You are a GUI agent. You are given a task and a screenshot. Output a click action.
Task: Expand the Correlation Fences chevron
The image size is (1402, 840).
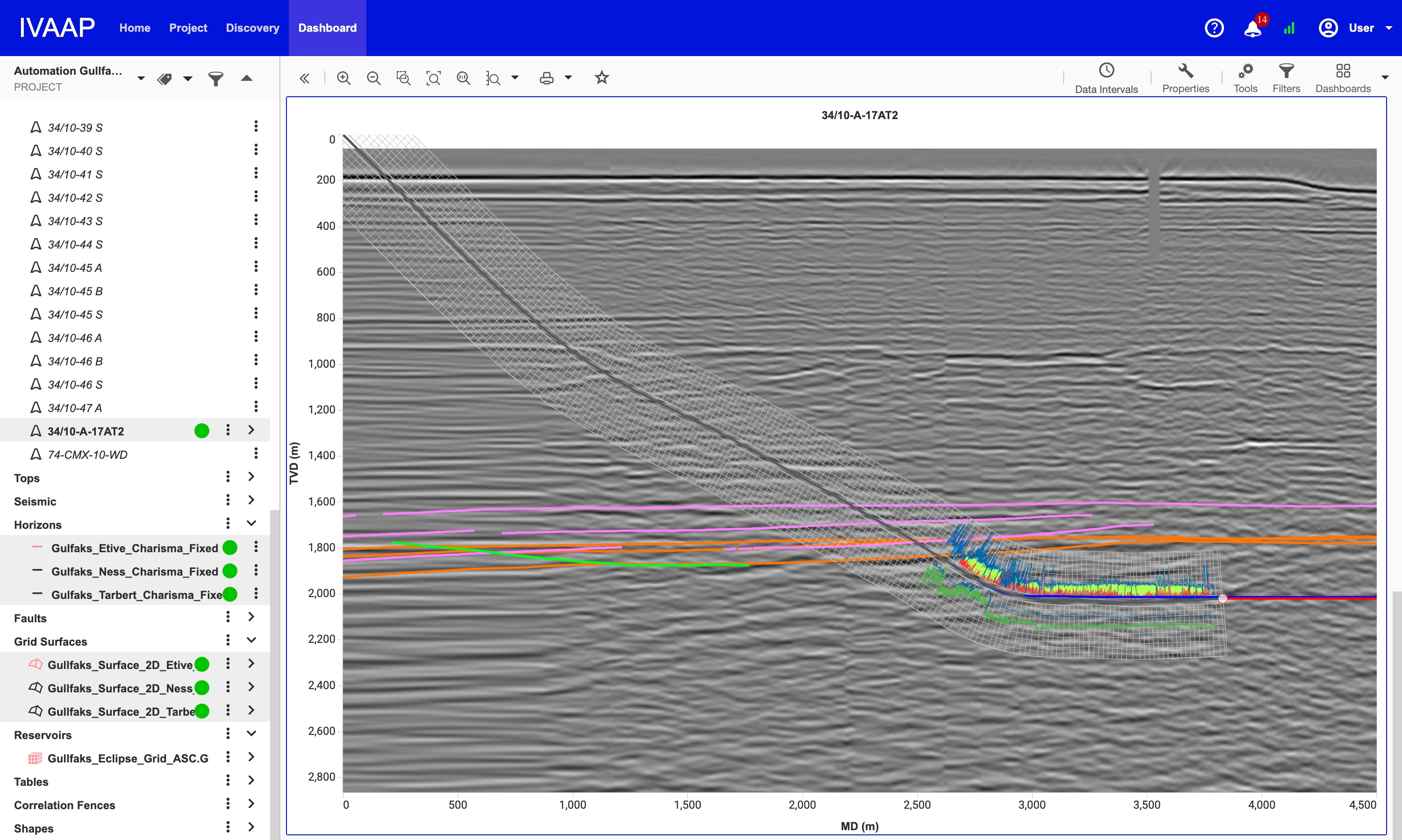coord(251,803)
